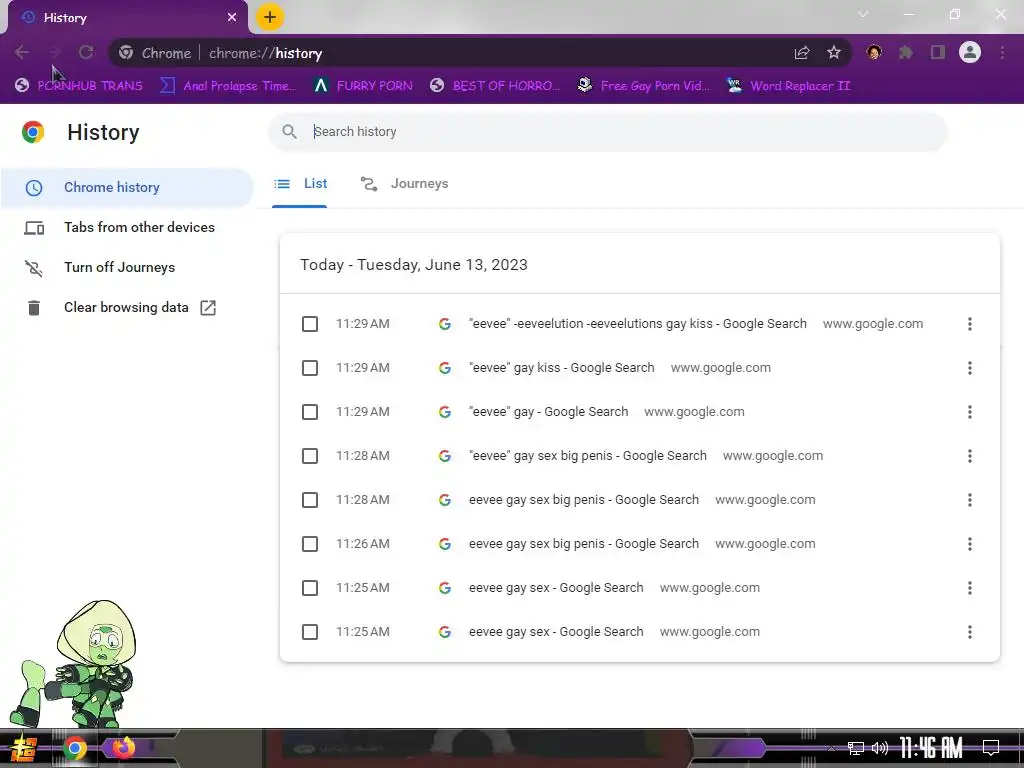Open a new tab with the yellow plus button
The width and height of the screenshot is (1024, 768).
point(270,17)
